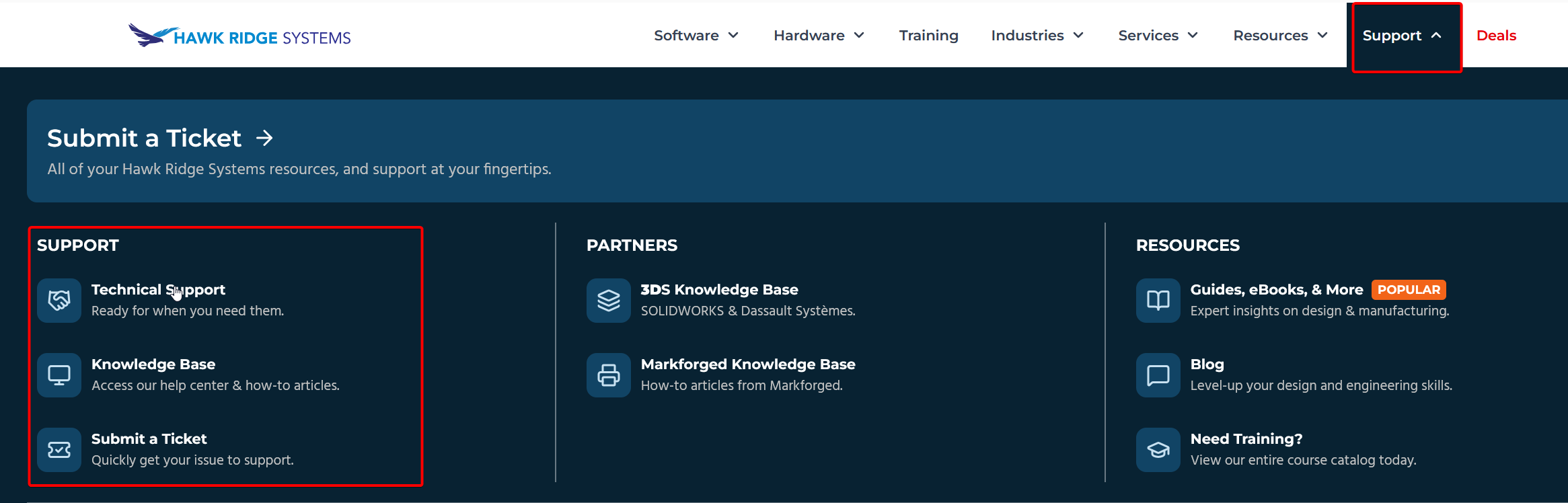This screenshot has height=503, width=1568.
Task: Open Markforged Knowledge Base link
Action: point(748,364)
